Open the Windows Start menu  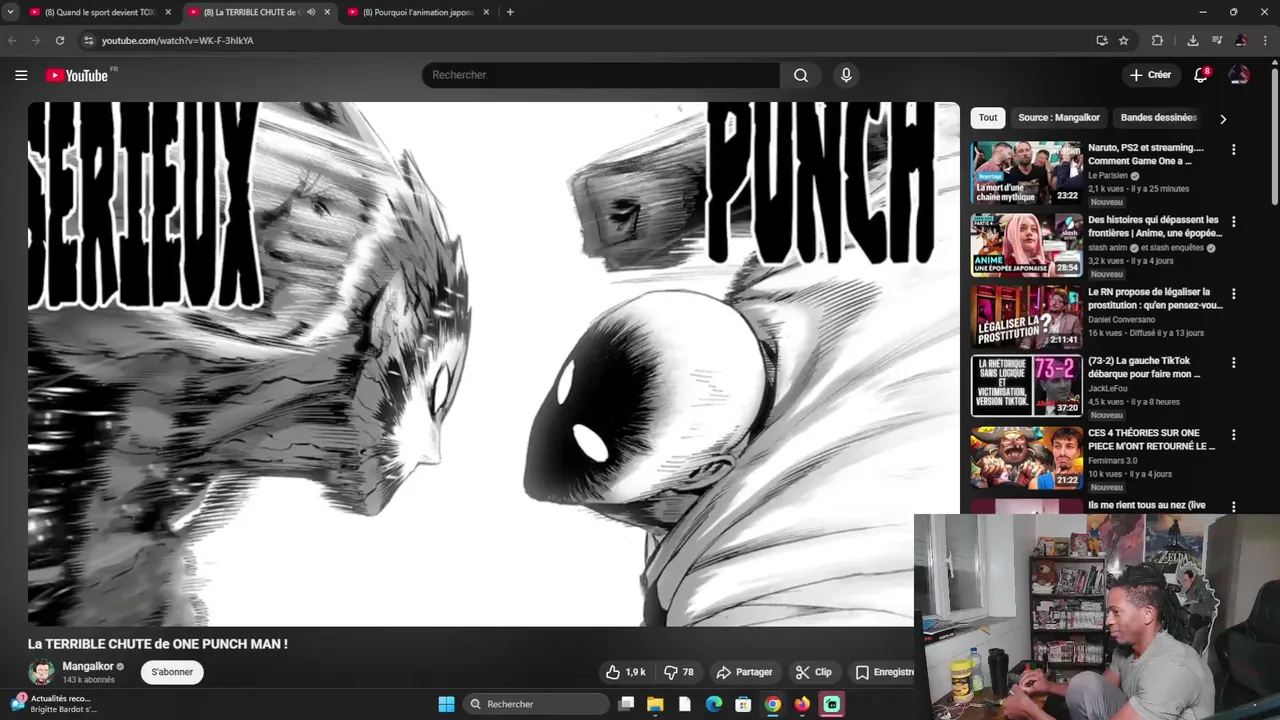point(446,704)
